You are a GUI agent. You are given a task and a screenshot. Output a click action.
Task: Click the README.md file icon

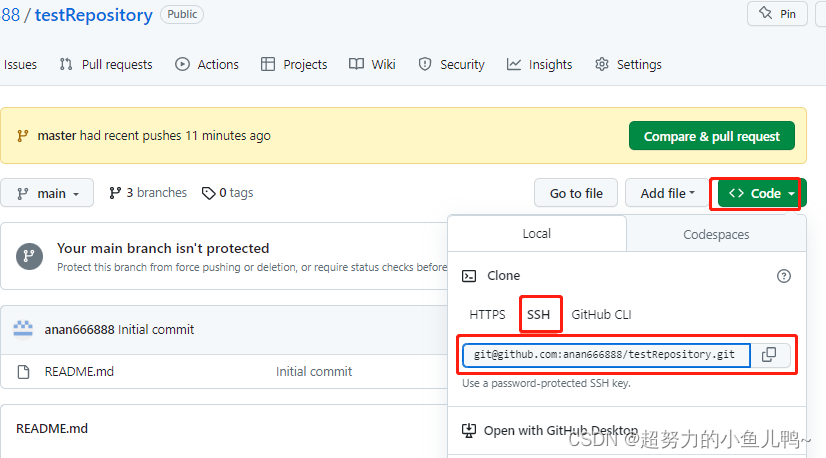pos(24,372)
